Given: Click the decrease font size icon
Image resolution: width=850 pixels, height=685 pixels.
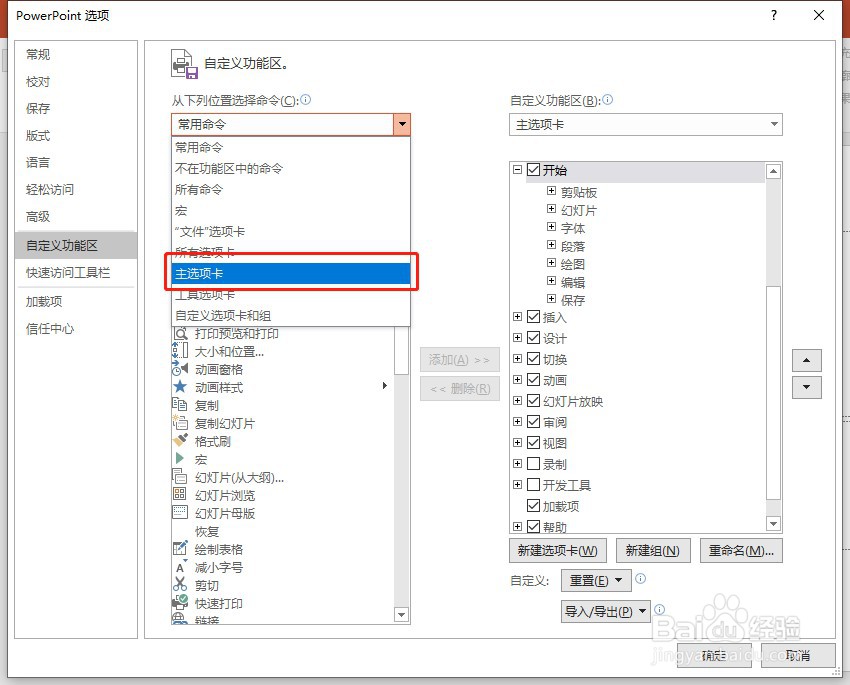Looking at the screenshot, I should tap(181, 567).
